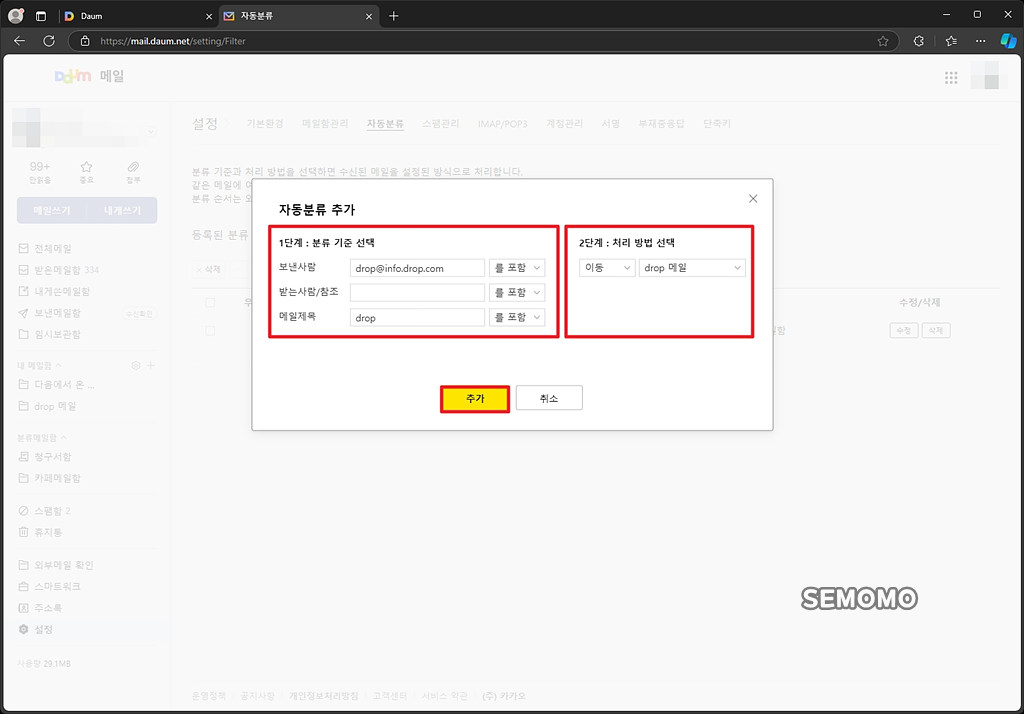Open the 자동분류 settings tab

385,123
